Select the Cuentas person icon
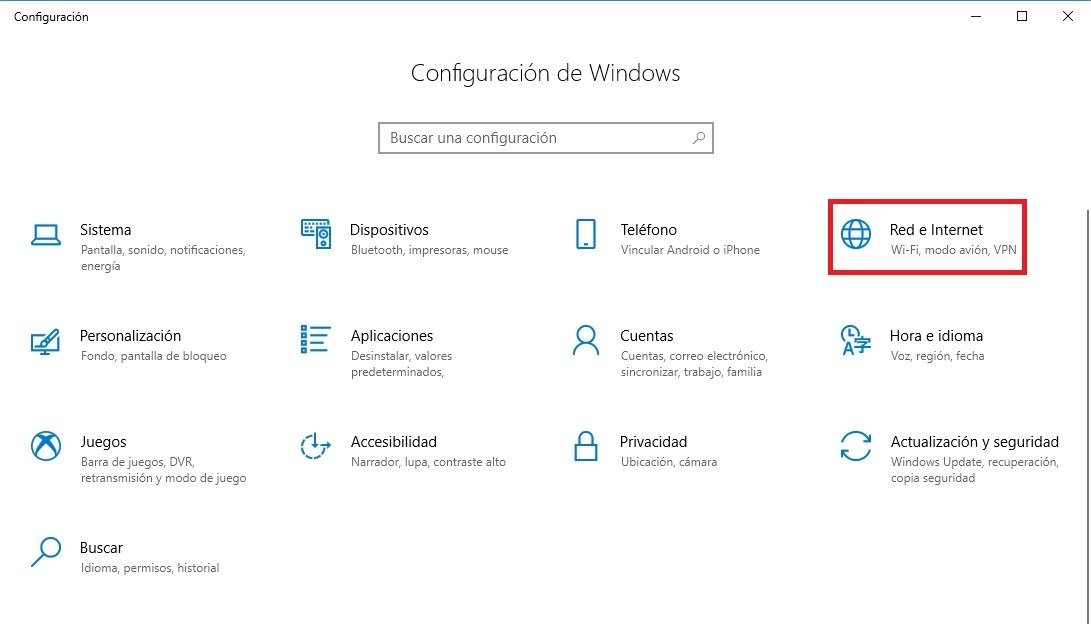This screenshot has height=624, width=1091. (x=586, y=339)
